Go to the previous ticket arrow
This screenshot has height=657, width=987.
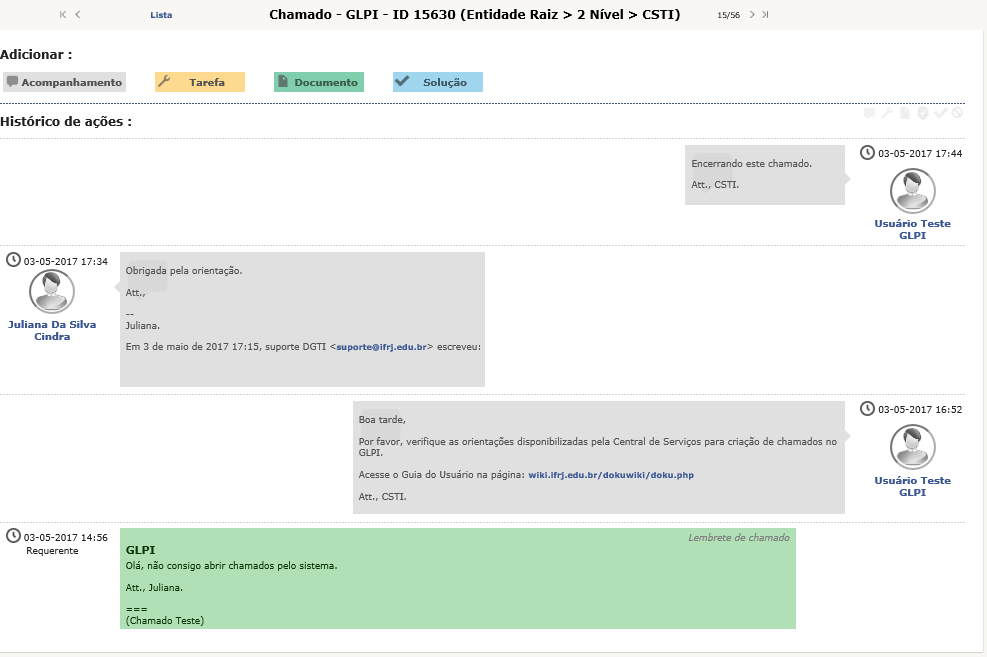point(78,15)
